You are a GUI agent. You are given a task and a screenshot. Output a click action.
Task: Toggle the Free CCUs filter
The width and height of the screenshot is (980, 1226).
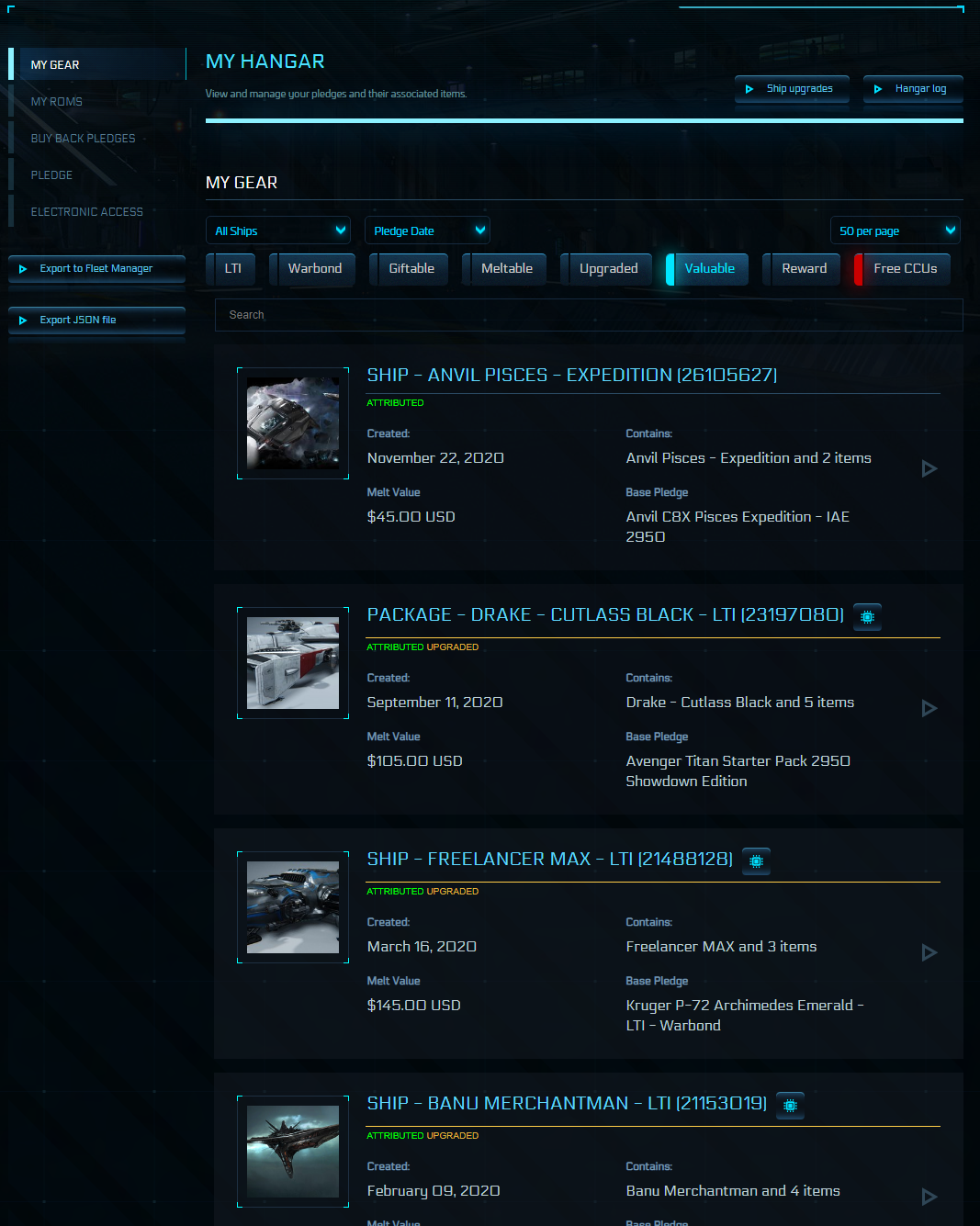tap(903, 269)
